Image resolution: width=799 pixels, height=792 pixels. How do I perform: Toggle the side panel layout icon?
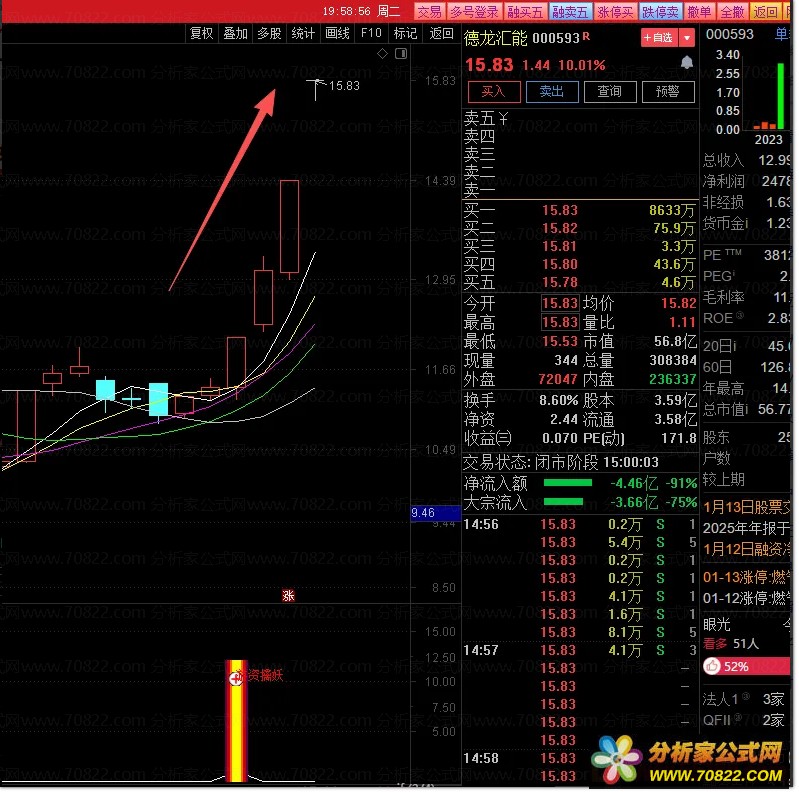click(401, 54)
